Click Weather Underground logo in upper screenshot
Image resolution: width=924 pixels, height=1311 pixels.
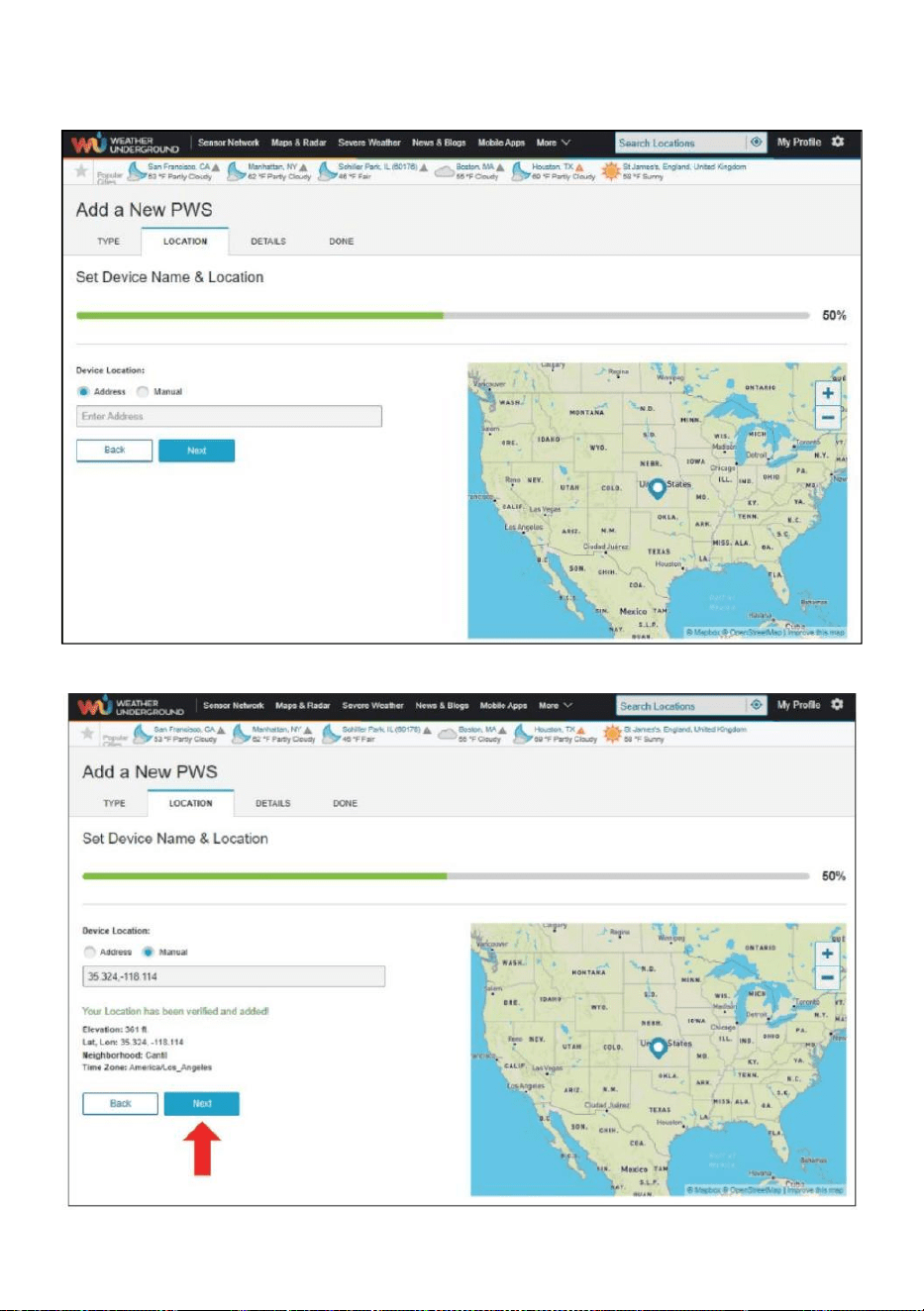(125, 144)
